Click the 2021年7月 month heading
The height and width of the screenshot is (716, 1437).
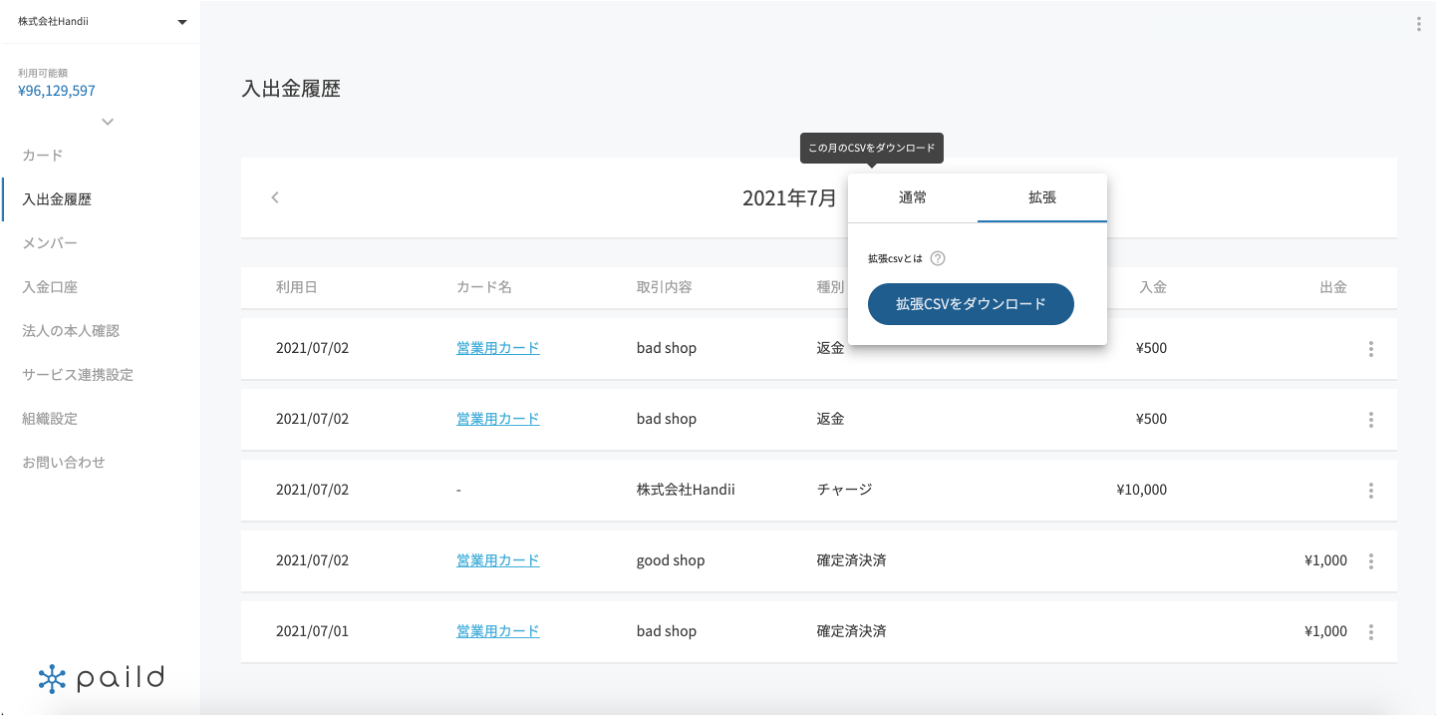[790, 198]
